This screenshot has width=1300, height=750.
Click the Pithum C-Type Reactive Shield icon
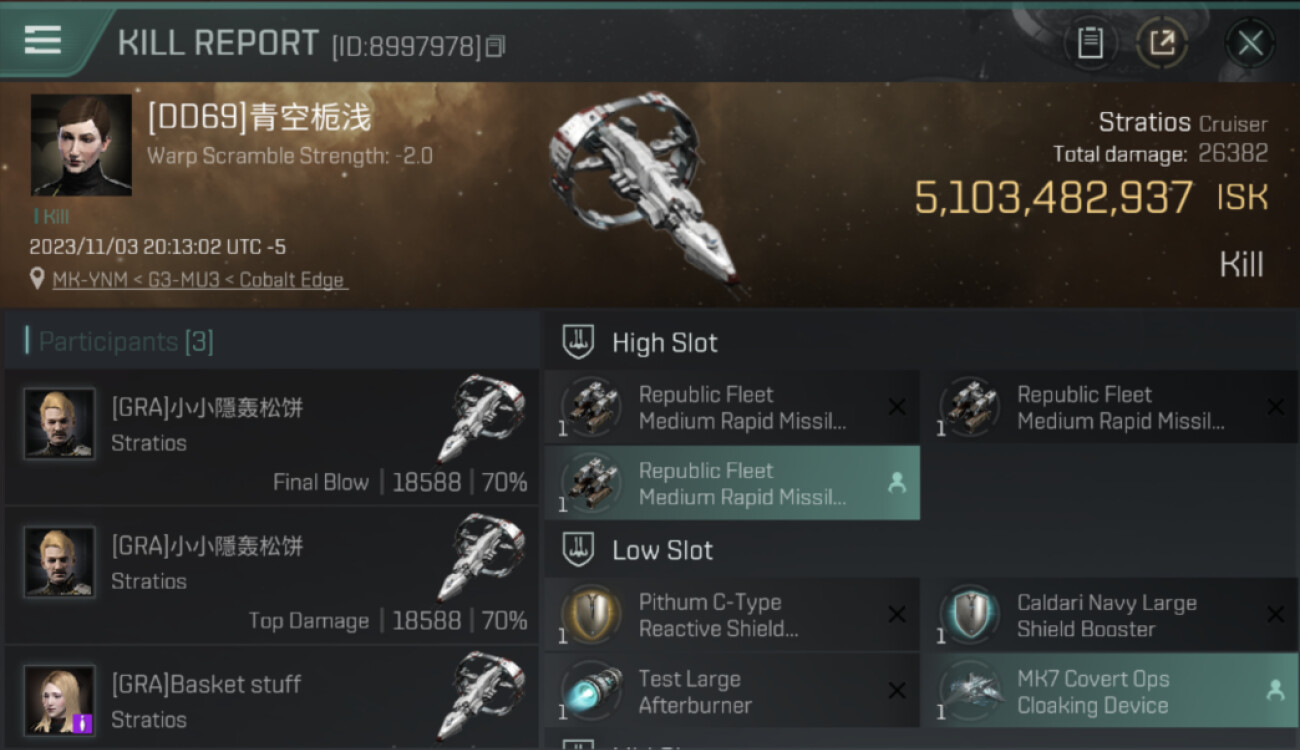coord(591,614)
